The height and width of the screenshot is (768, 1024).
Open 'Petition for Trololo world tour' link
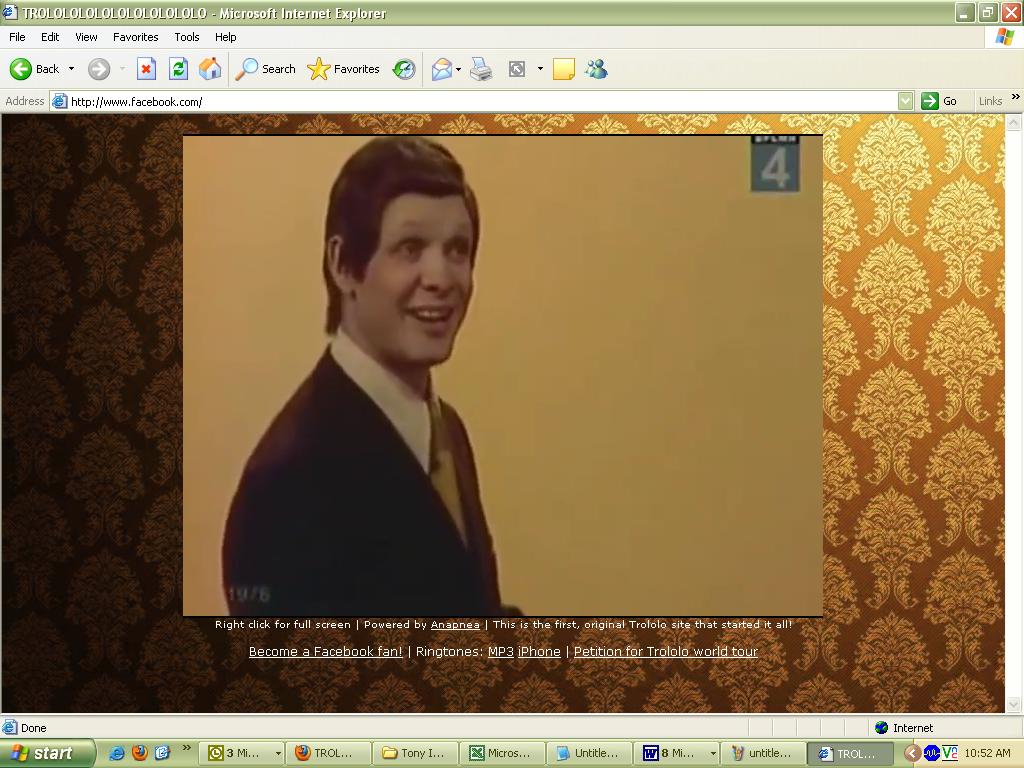click(x=665, y=651)
